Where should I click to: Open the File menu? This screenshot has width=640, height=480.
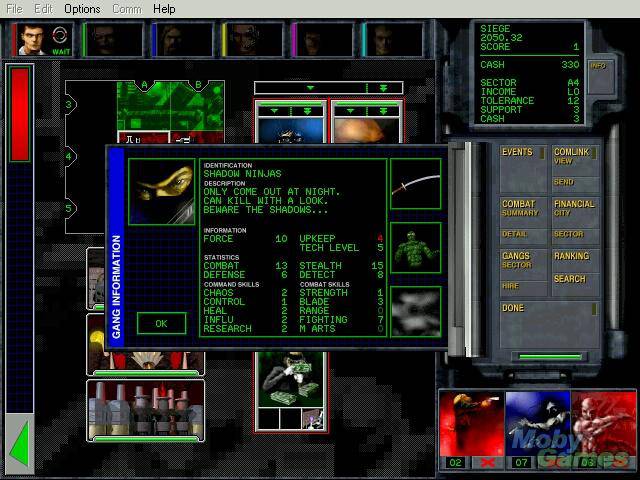click(15, 9)
